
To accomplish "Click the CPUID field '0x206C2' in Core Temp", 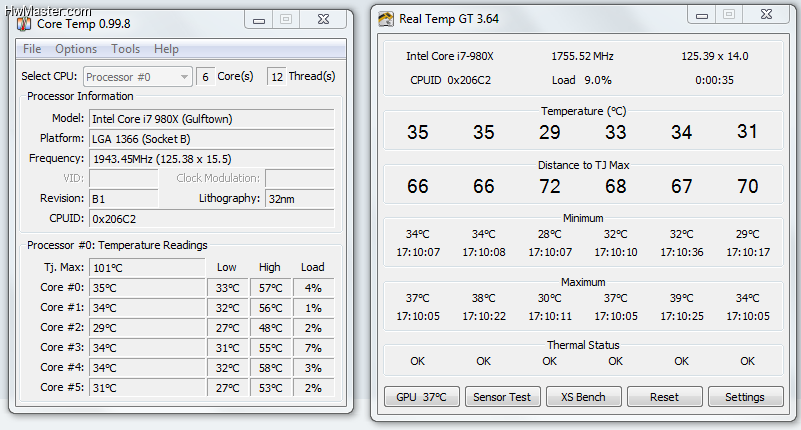I will pos(211,219).
